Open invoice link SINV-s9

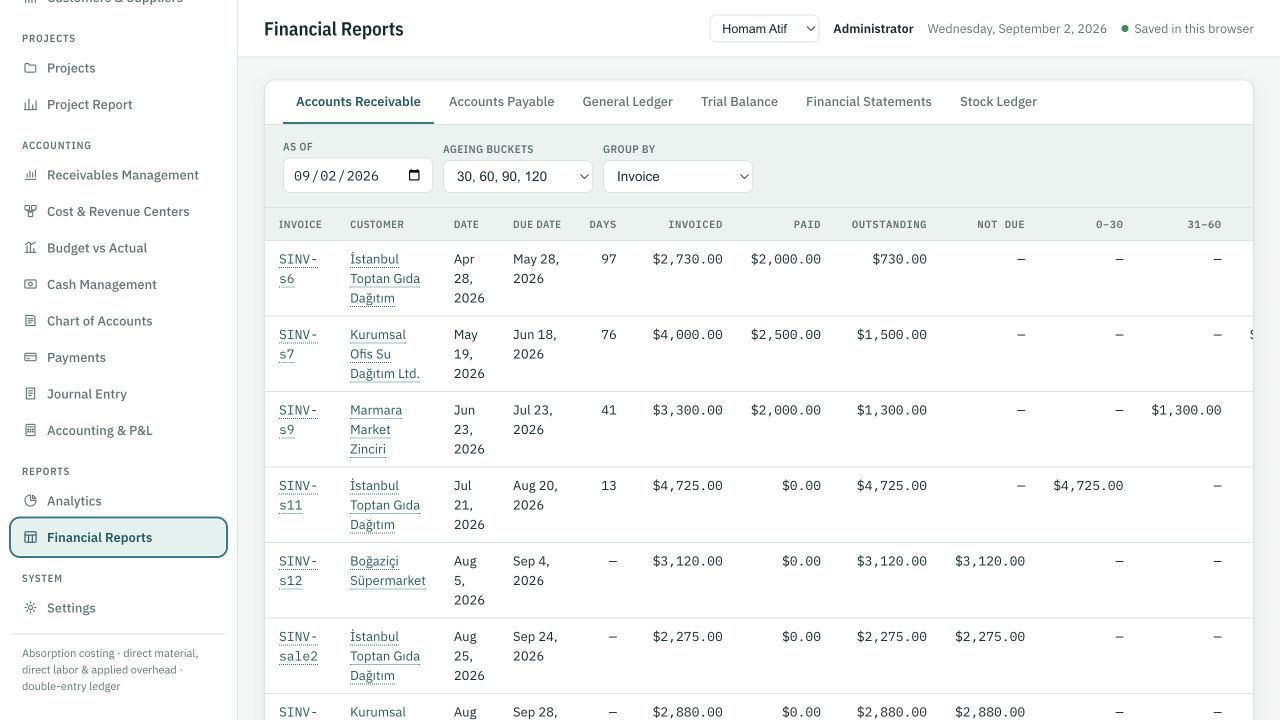pyautogui.click(x=298, y=420)
